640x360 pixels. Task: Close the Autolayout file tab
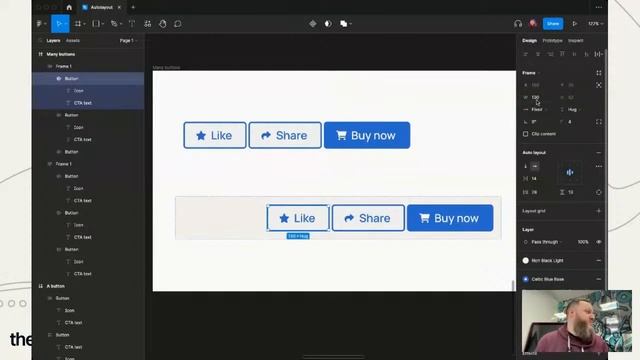pos(119,7)
